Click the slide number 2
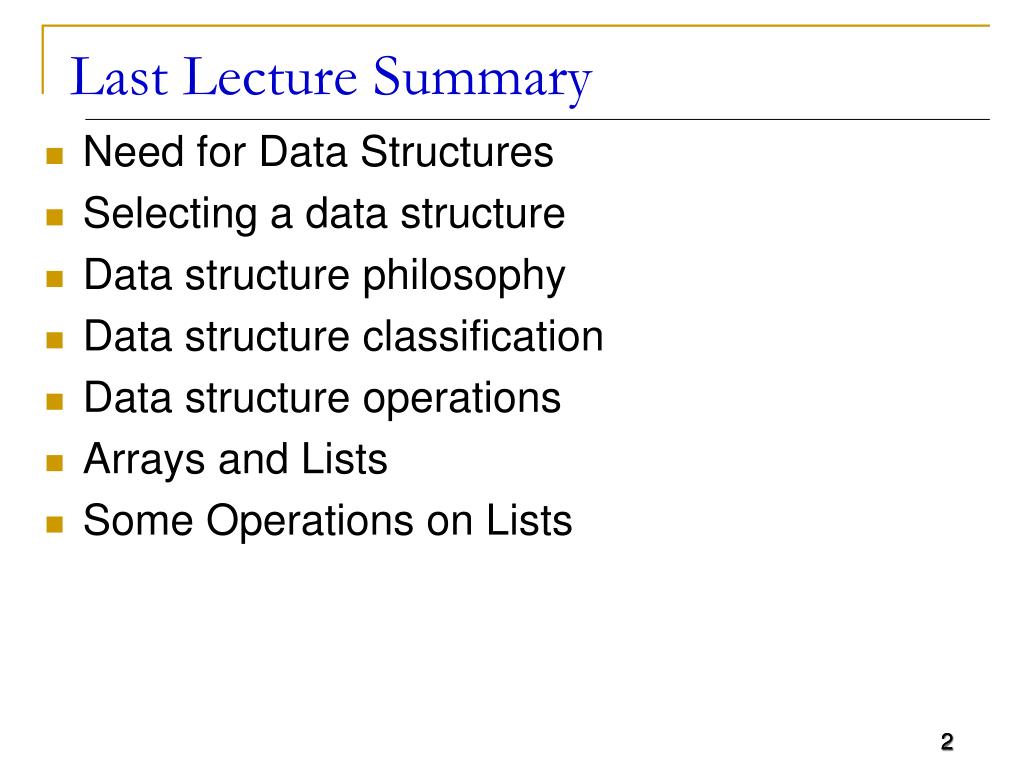The width and height of the screenshot is (1024, 768). click(947, 742)
